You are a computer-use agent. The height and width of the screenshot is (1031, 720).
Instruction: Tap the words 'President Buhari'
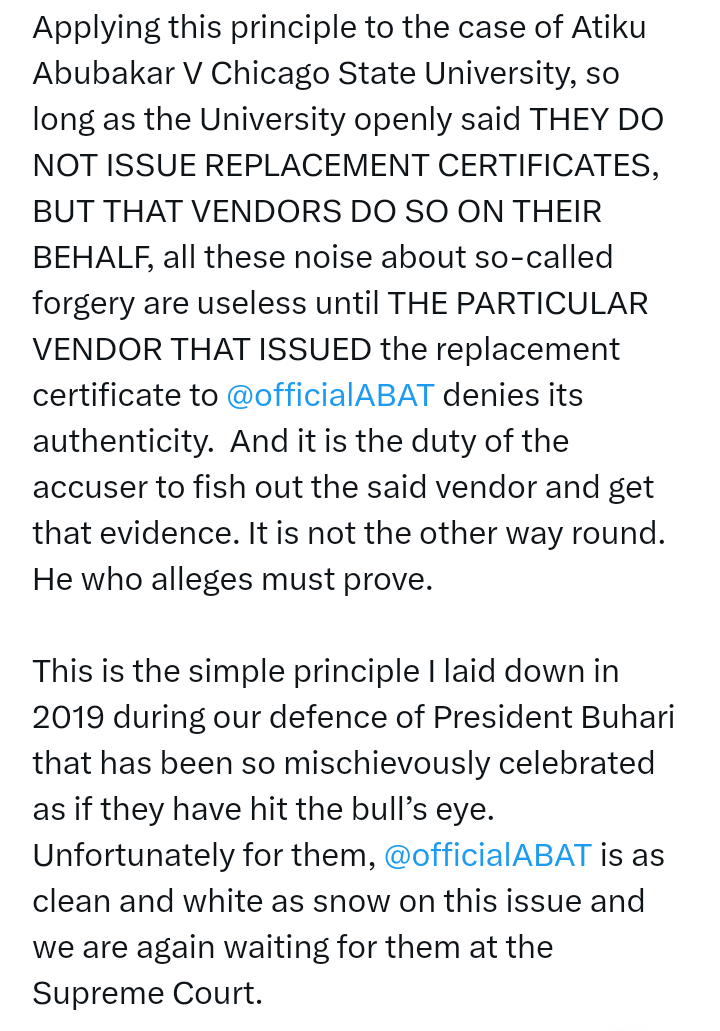tap(553, 717)
